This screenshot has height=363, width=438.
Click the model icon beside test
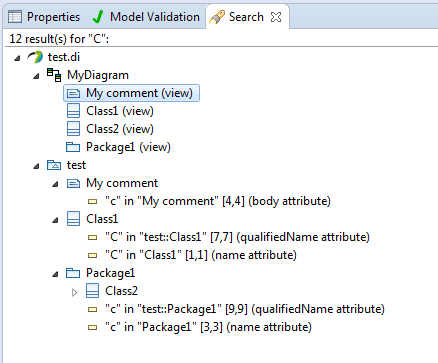pyautogui.click(x=54, y=165)
